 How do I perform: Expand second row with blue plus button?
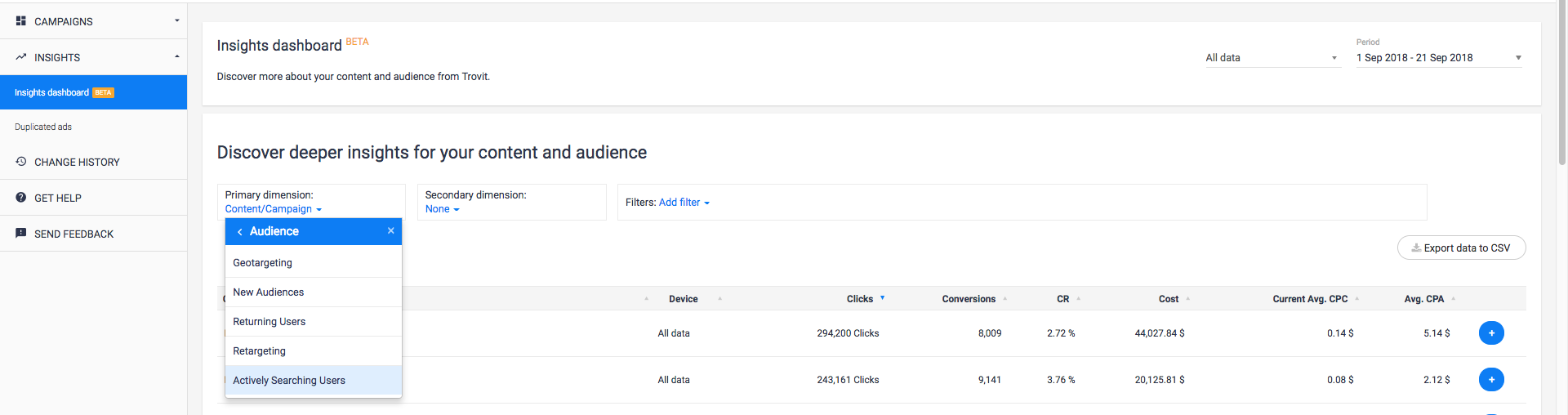[x=1491, y=380]
